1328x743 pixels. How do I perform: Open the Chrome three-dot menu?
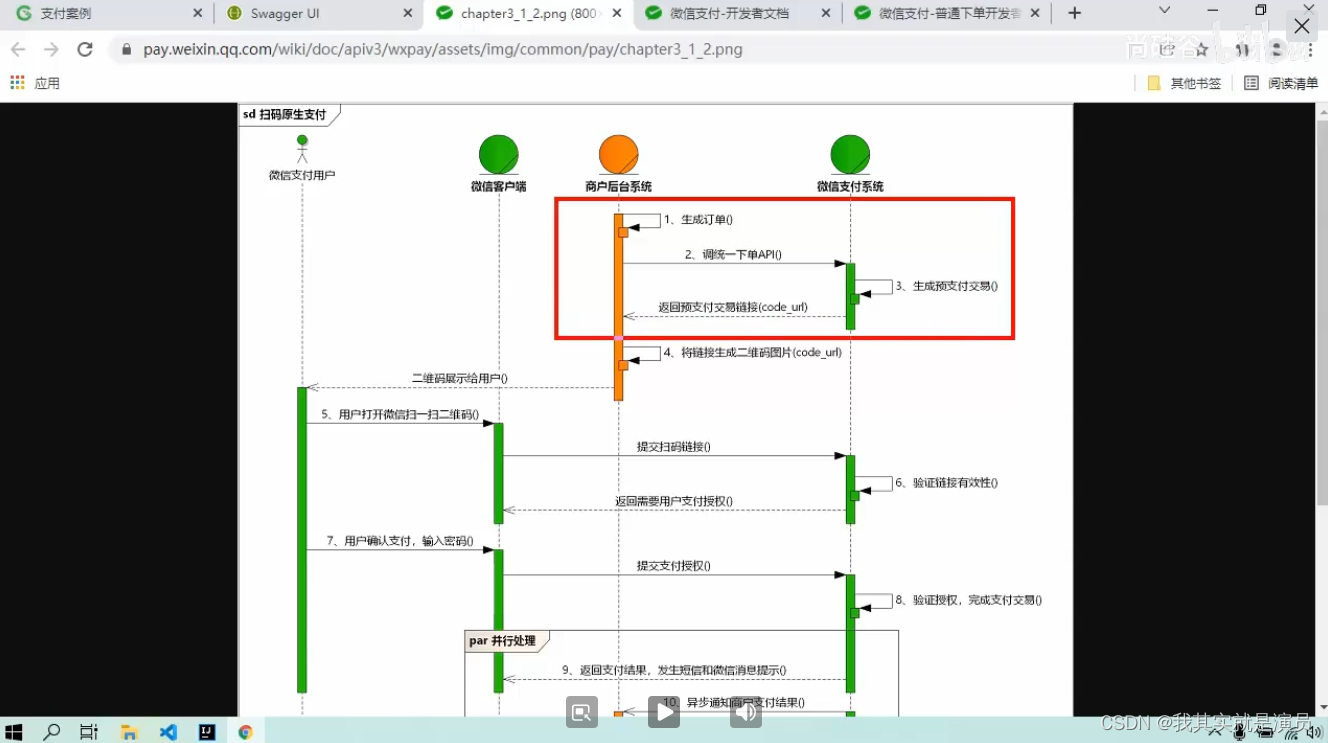[1310, 49]
